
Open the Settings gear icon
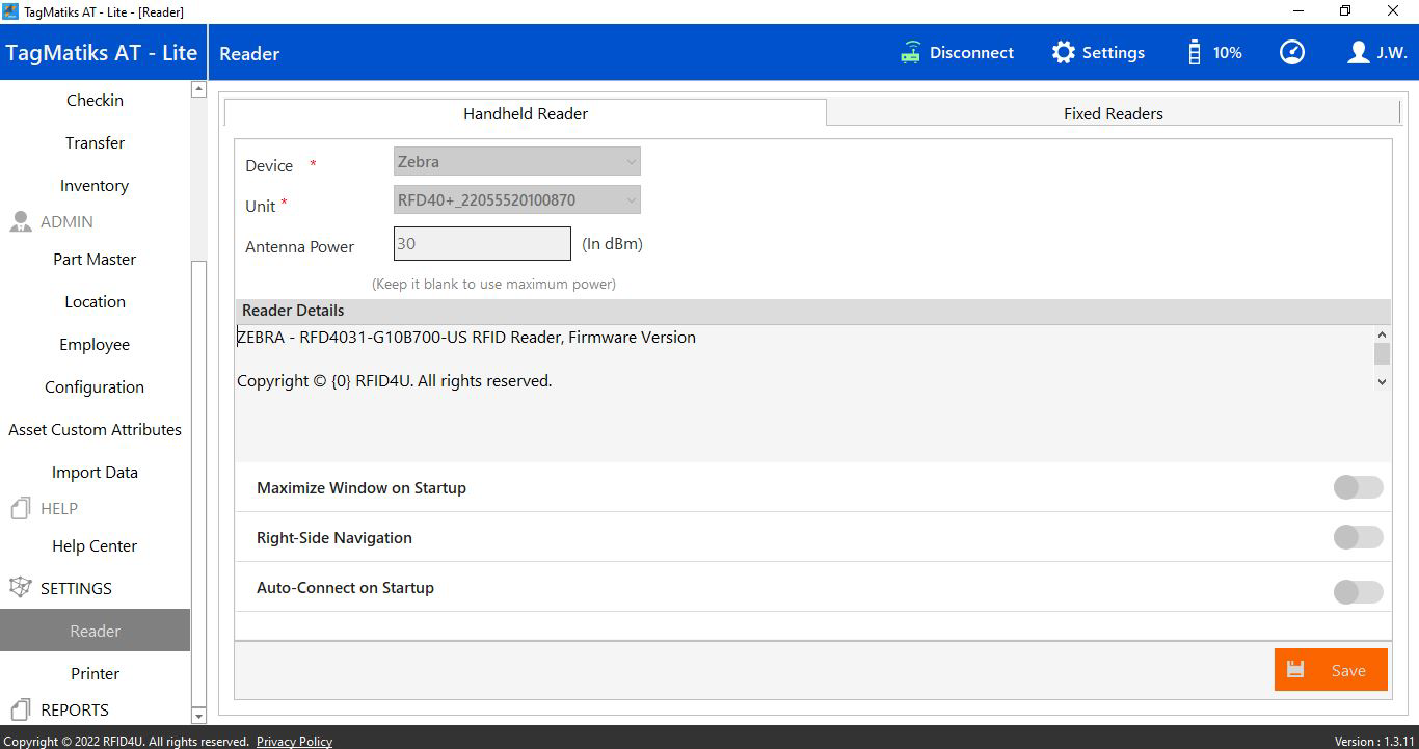1063,53
